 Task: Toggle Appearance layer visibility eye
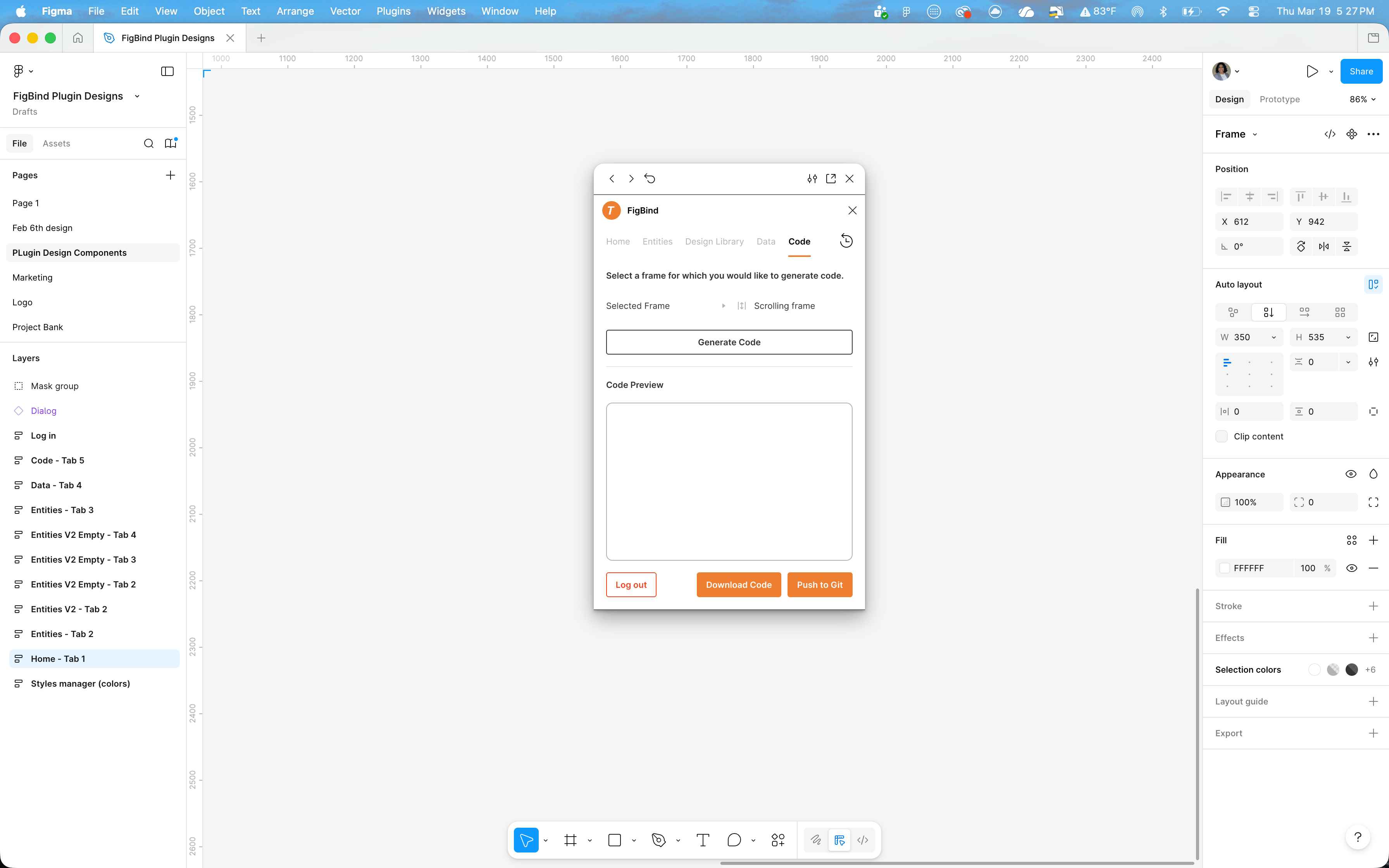1351,474
